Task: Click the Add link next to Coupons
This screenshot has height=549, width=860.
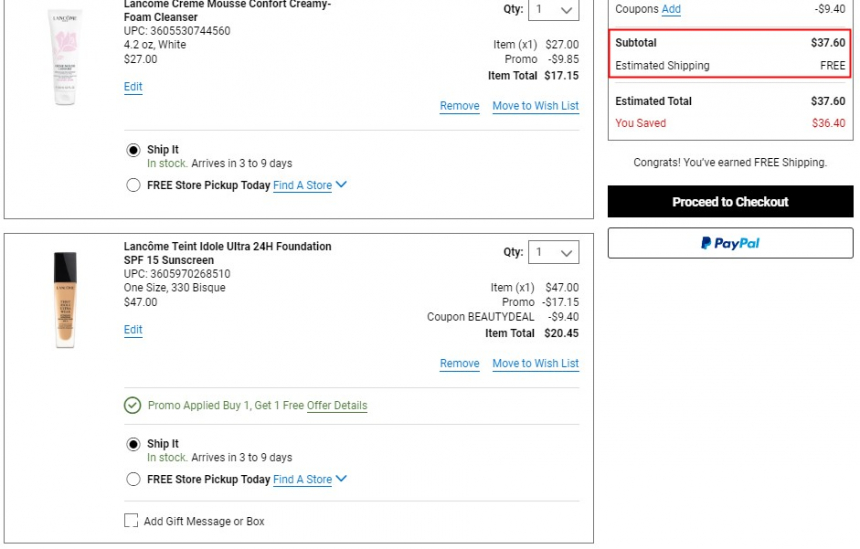Action: [x=671, y=9]
